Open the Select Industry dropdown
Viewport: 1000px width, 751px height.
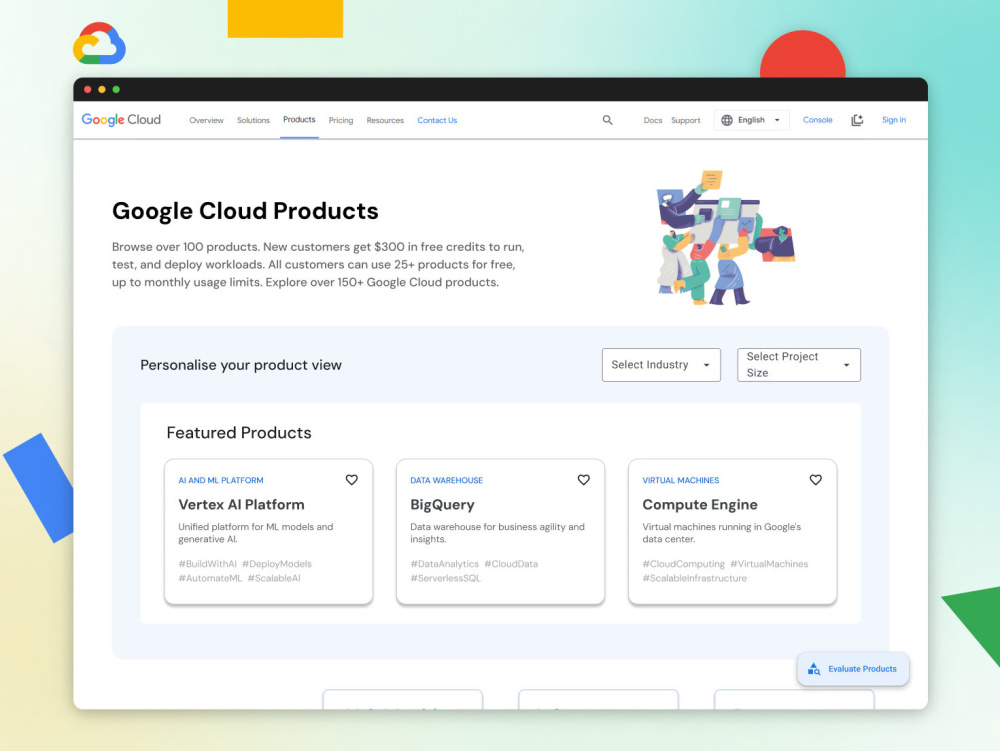[x=661, y=365]
